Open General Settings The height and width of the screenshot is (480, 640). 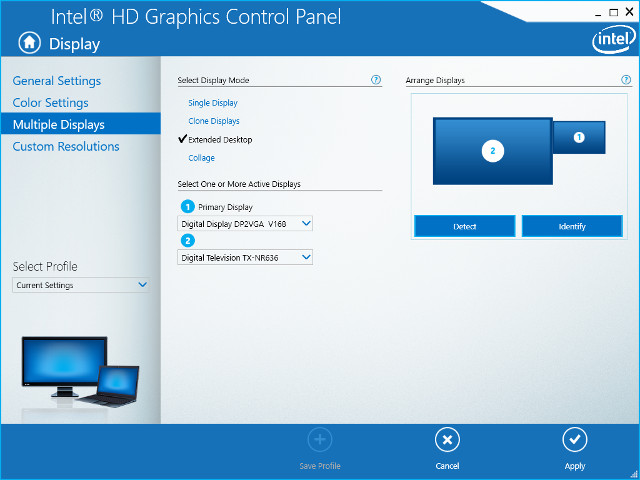pos(57,81)
